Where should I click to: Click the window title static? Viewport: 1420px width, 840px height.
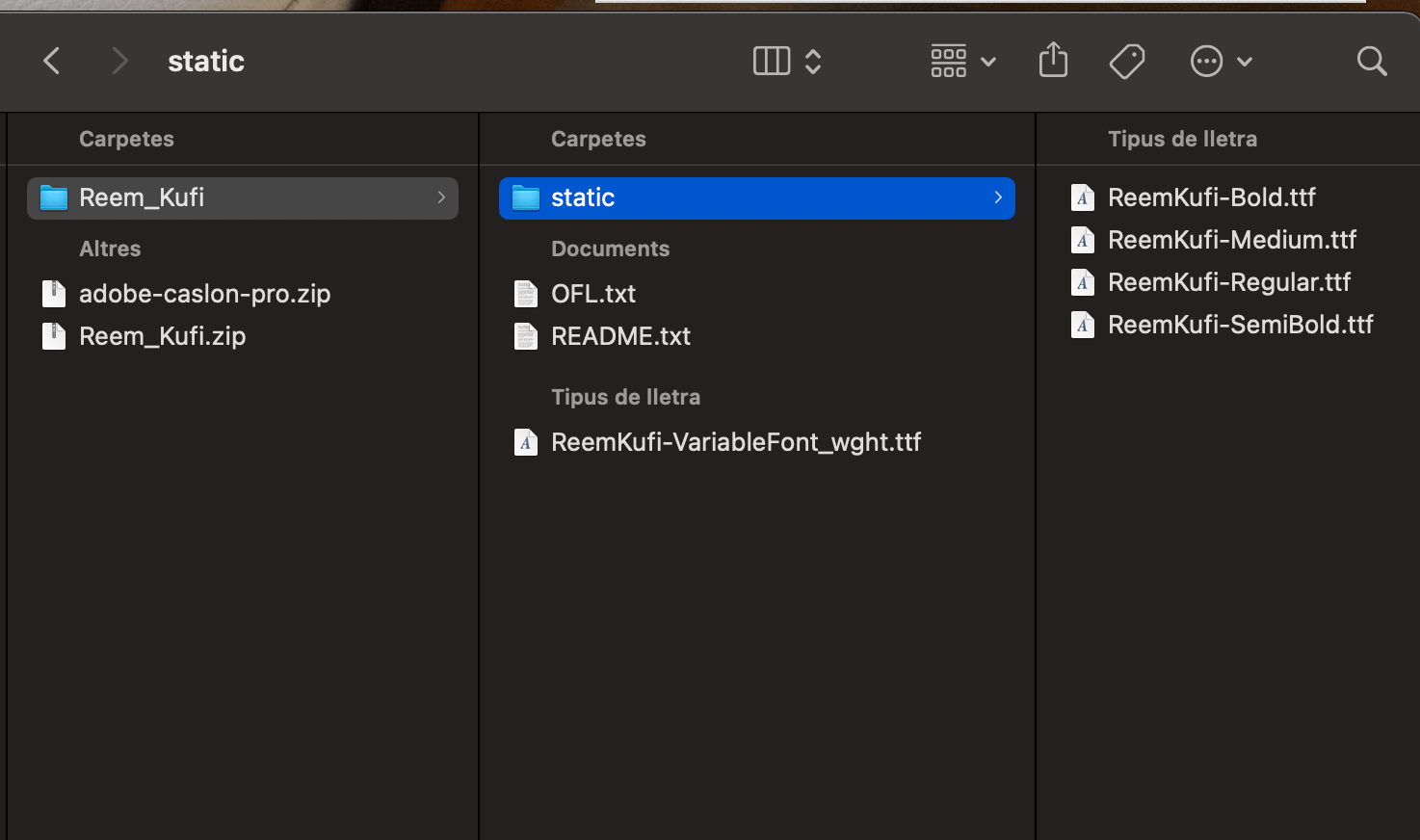coord(206,62)
